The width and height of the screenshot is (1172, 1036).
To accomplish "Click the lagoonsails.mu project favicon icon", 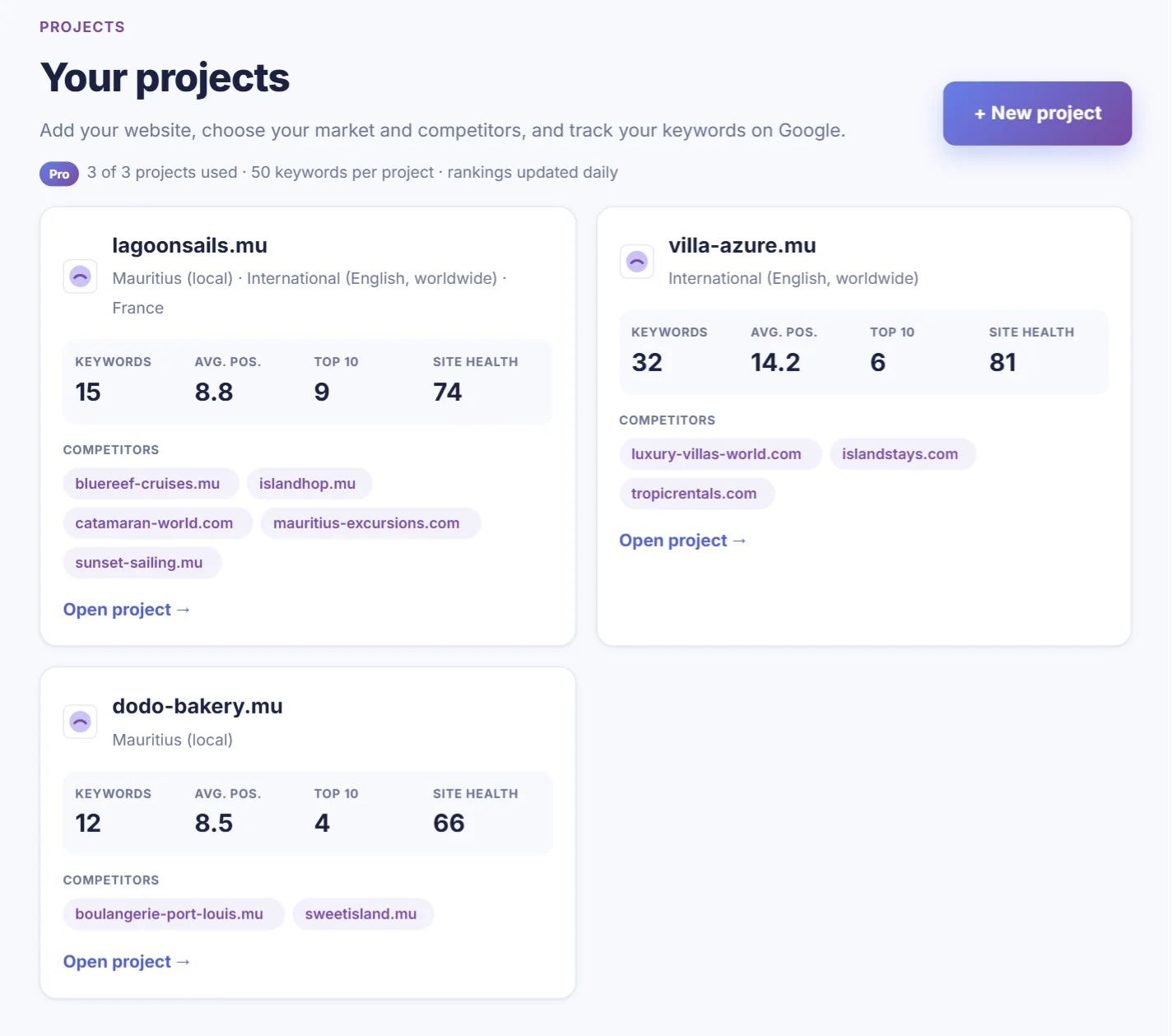I will (x=80, y=276).
